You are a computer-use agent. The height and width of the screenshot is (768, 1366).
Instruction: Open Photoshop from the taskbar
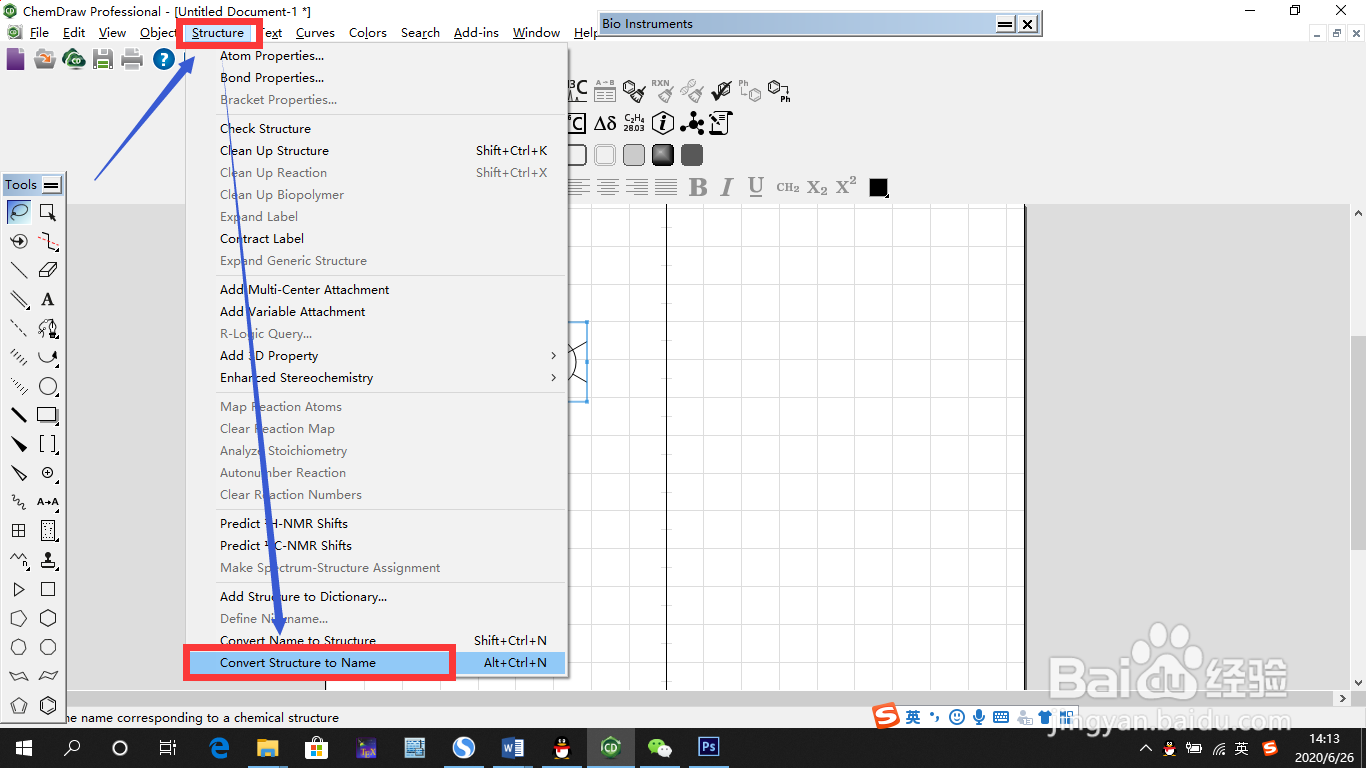tap(708, 748)
